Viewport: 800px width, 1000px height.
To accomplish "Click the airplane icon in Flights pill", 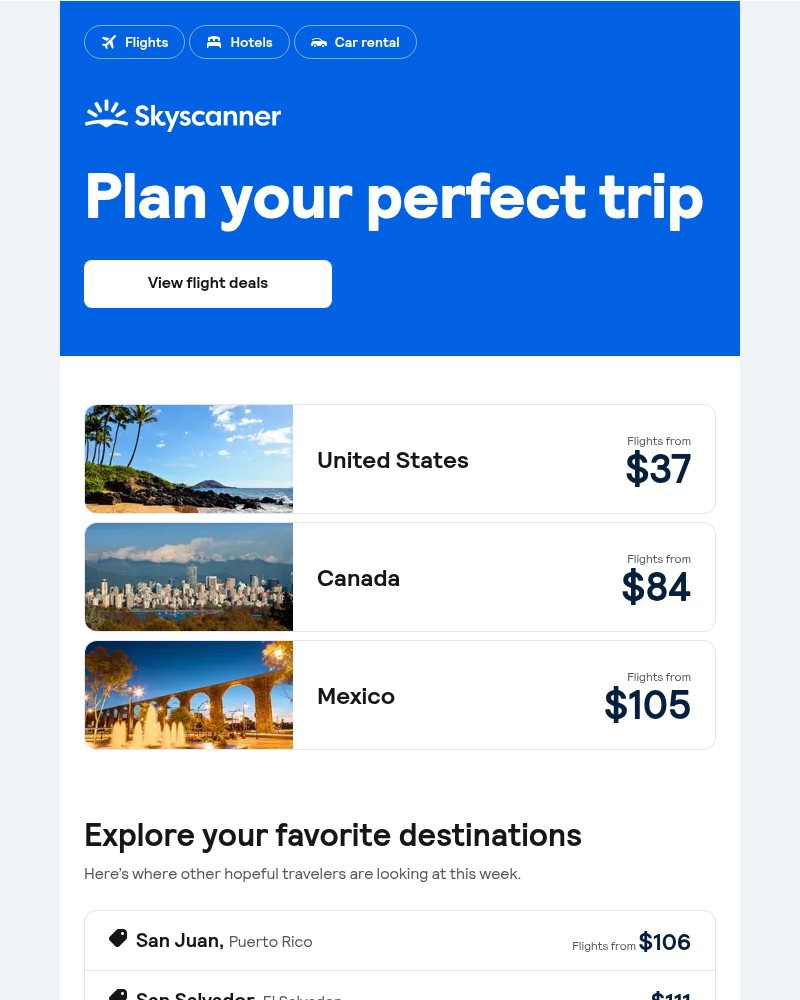I will pos(109,42).
